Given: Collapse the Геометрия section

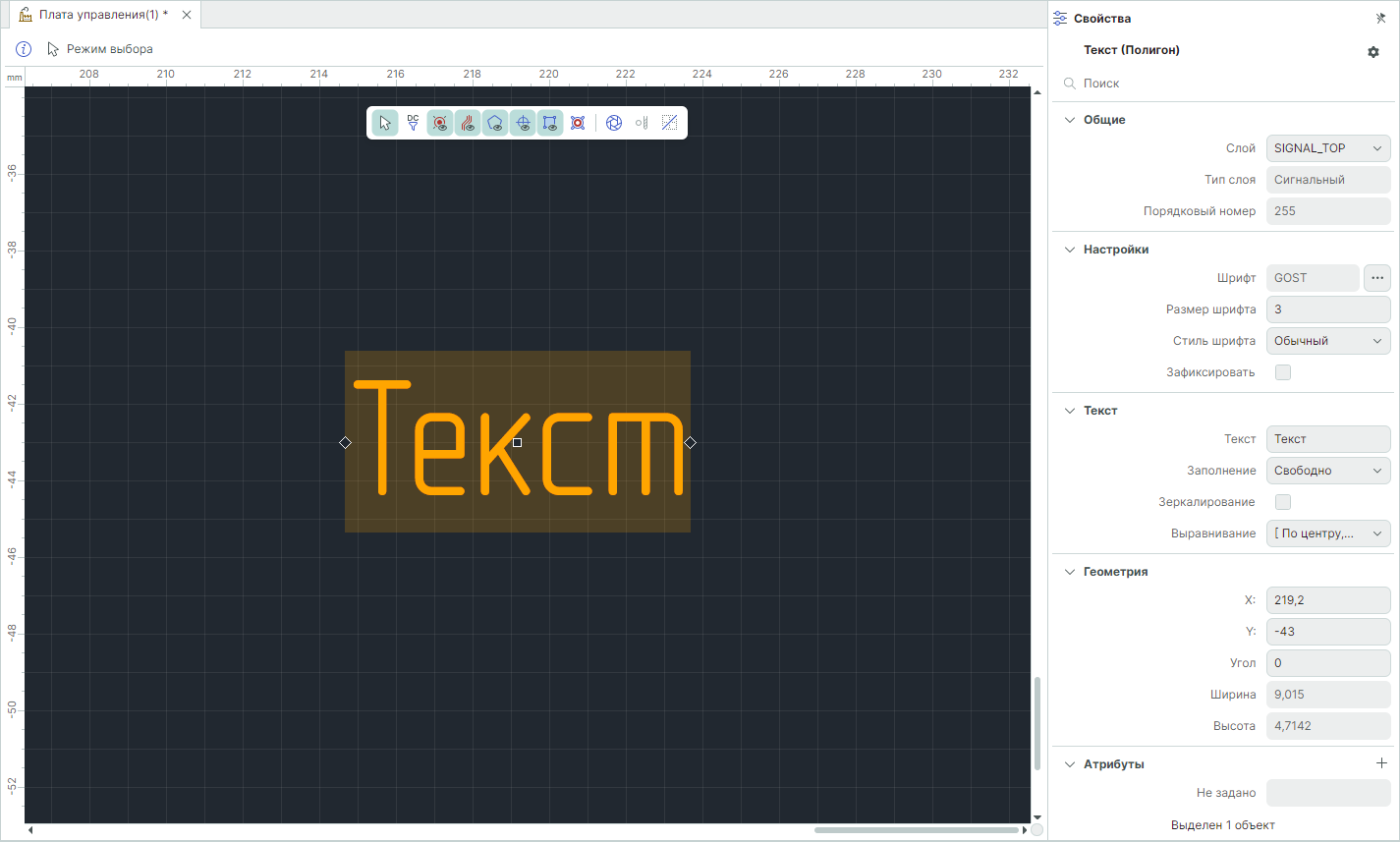Looking at the screenshot, I should pos(1070,572).
